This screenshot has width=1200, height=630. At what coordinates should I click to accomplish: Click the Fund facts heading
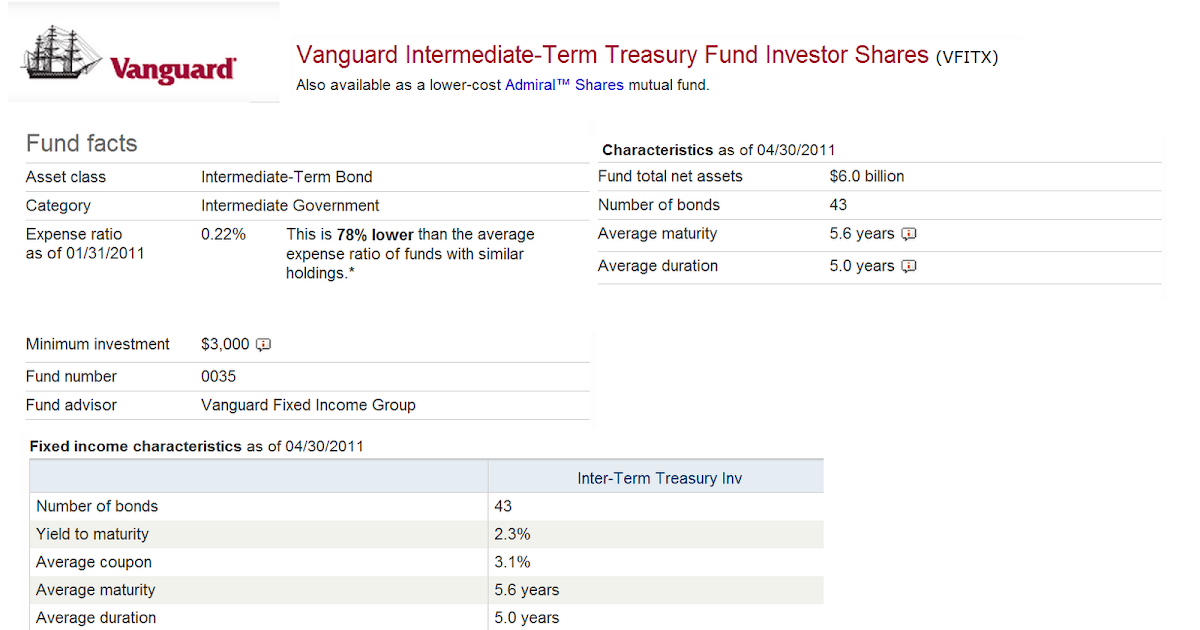(82, 143)
